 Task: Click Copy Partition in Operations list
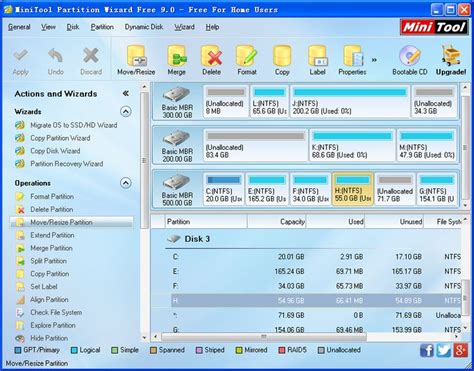(43, 274)
